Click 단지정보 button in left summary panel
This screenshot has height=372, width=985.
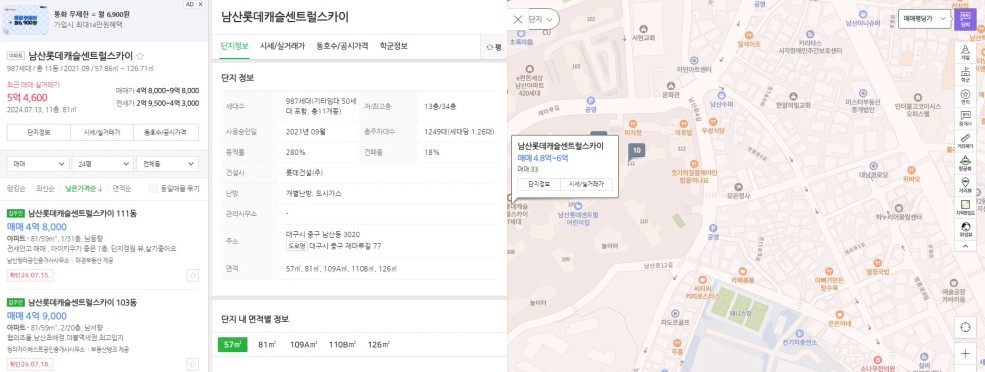click(38, 133)
